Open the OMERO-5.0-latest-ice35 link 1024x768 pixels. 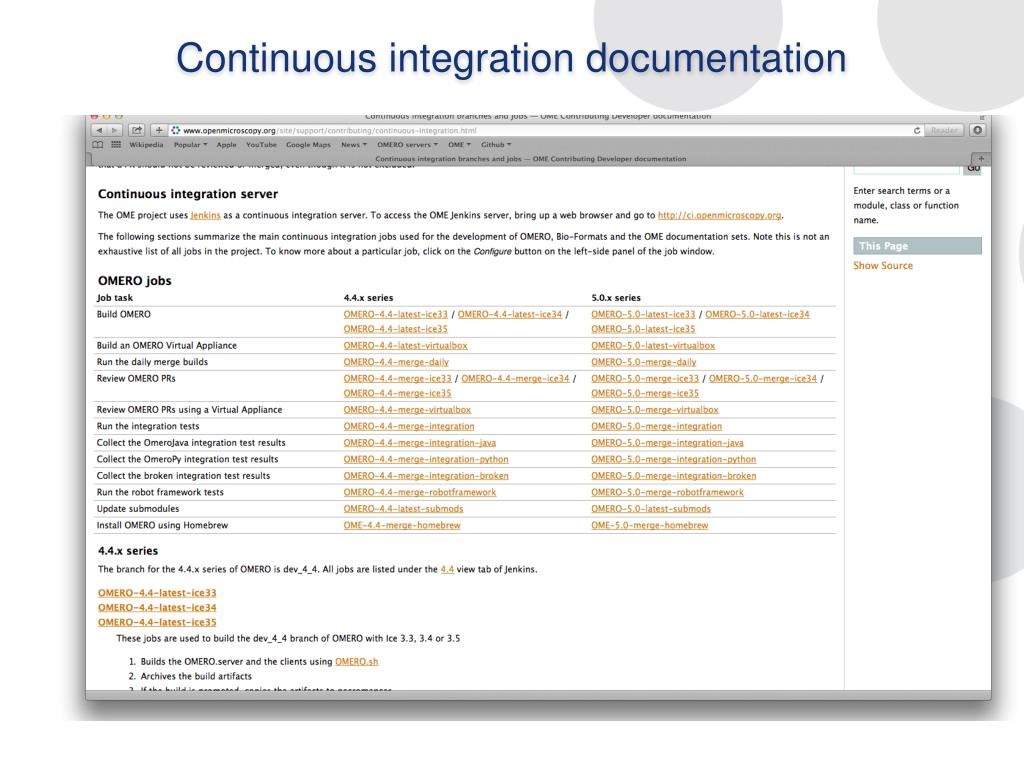[643, 329]
